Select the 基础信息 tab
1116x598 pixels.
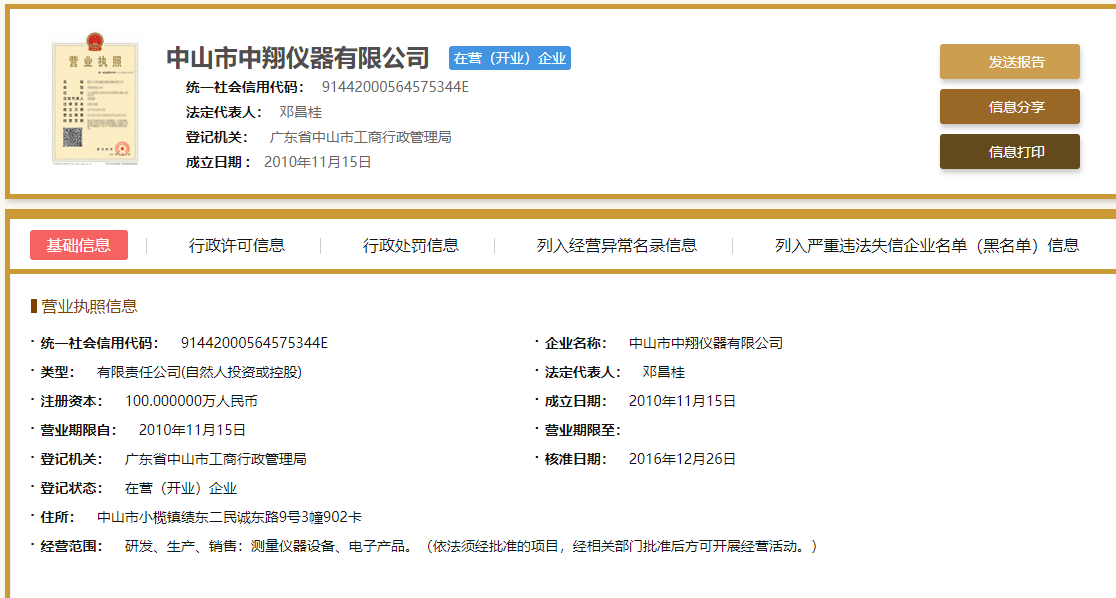79,245
